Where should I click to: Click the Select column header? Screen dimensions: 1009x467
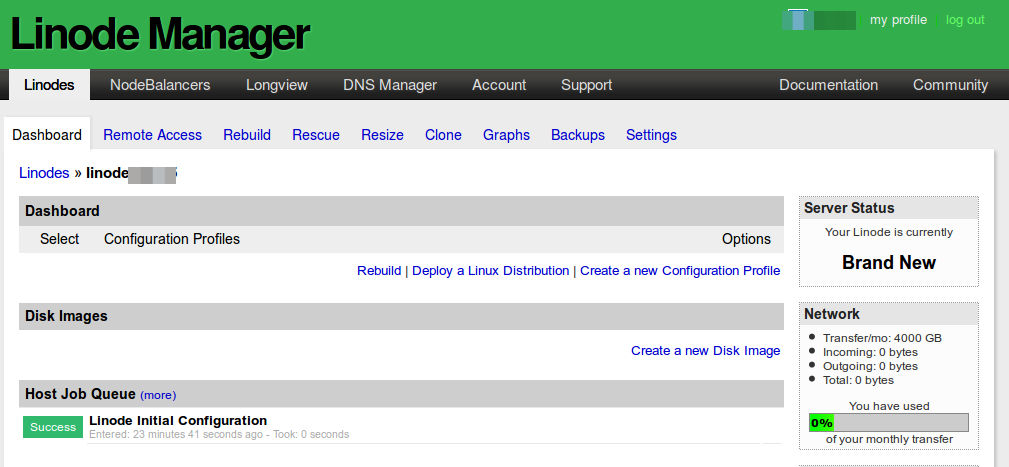[59, 239]
